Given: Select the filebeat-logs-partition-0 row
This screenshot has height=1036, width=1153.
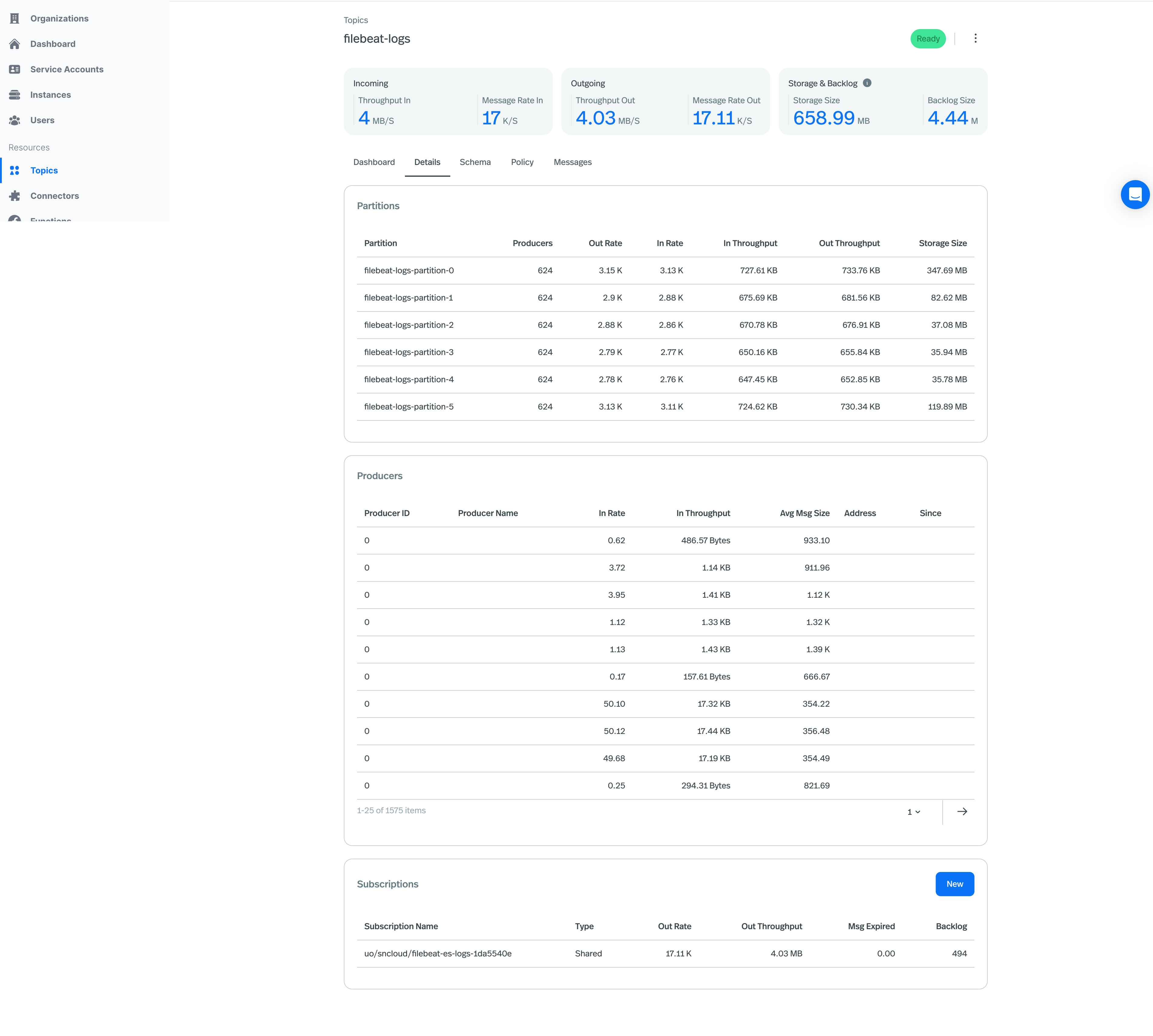Looking at the screenshot, I should point(409,270).
